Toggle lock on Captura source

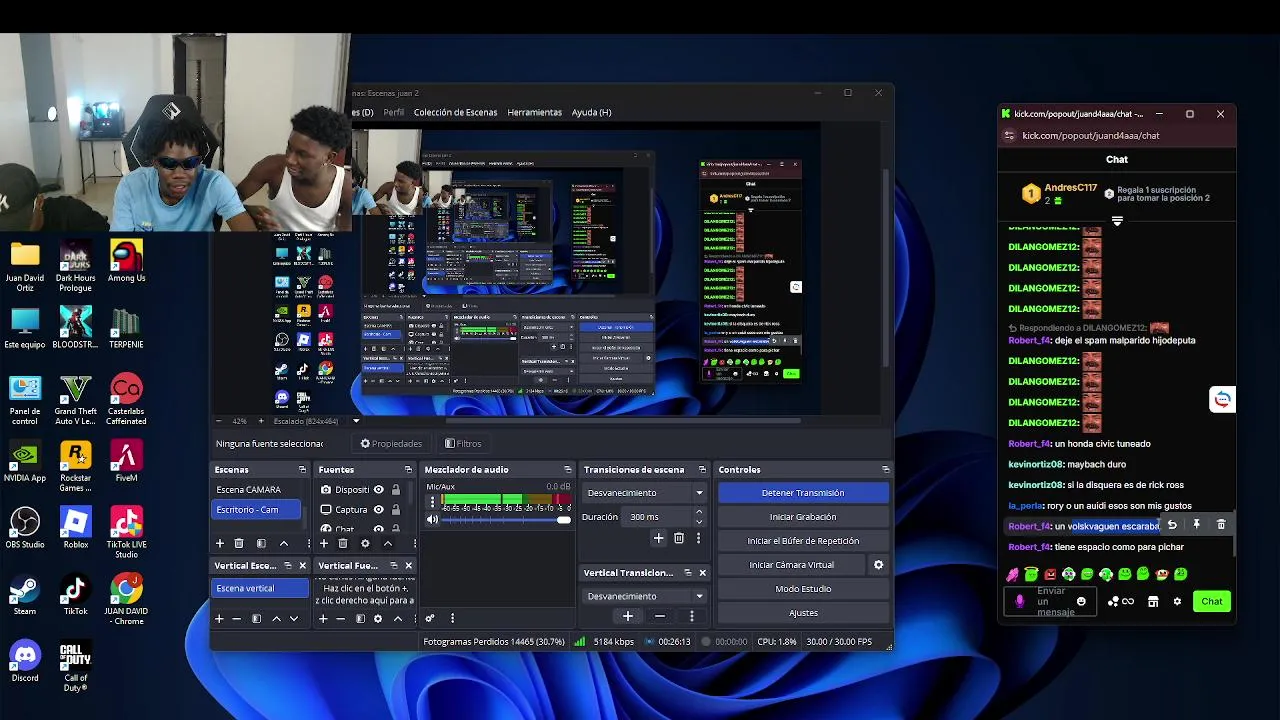pos(396,509)
